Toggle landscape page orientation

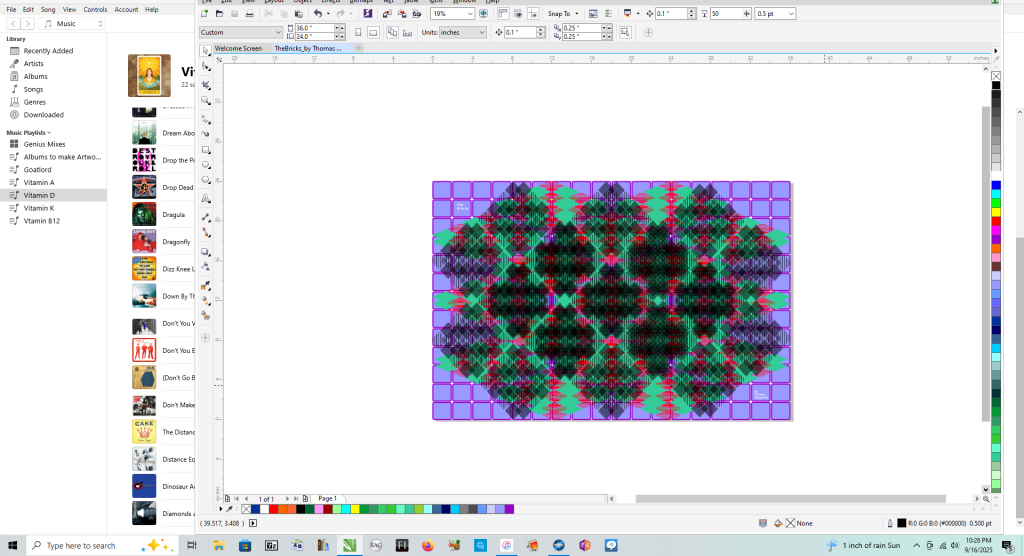372,32
